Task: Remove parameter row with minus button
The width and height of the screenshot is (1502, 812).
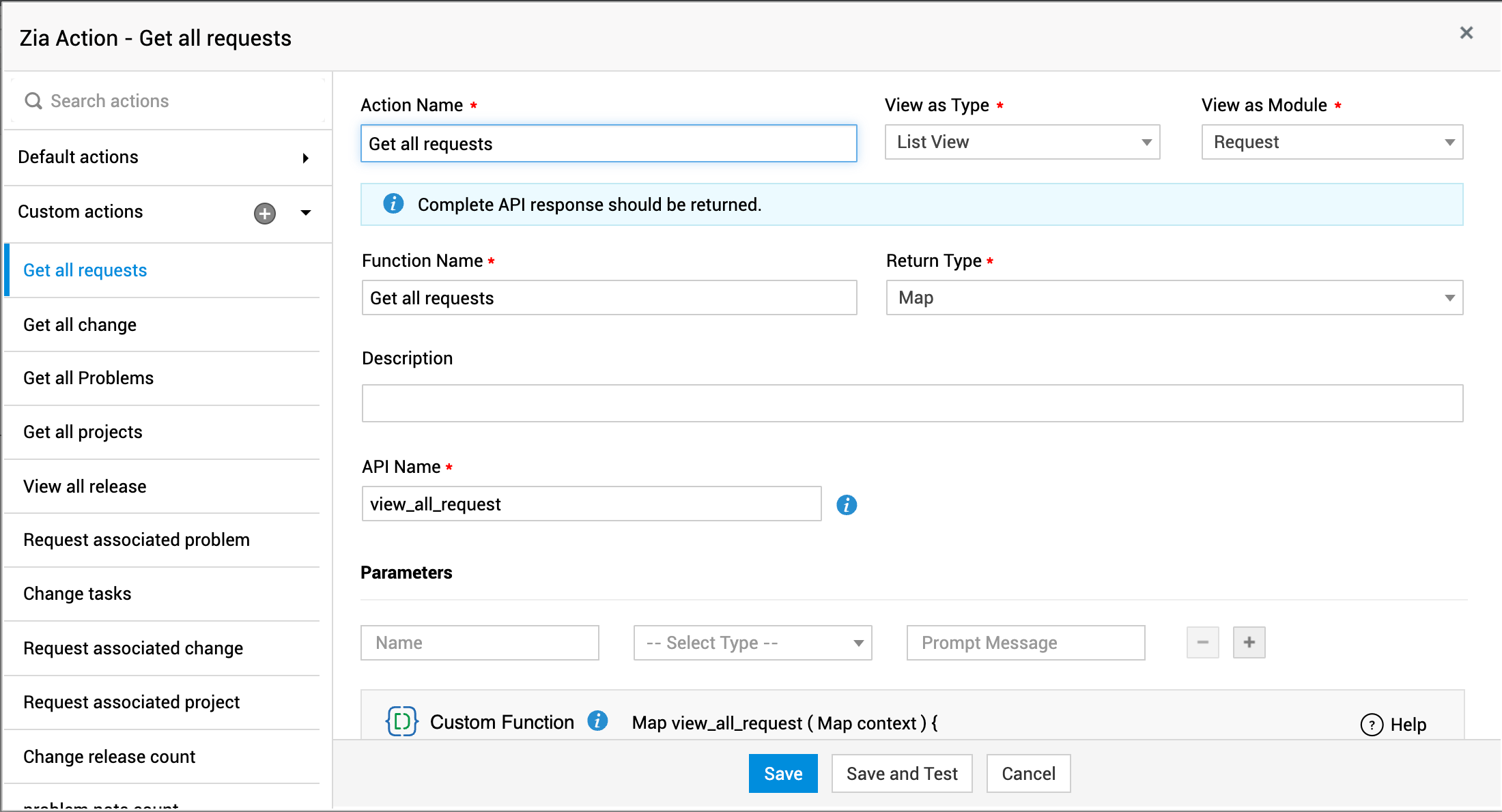Action: tap(1203, 643)
